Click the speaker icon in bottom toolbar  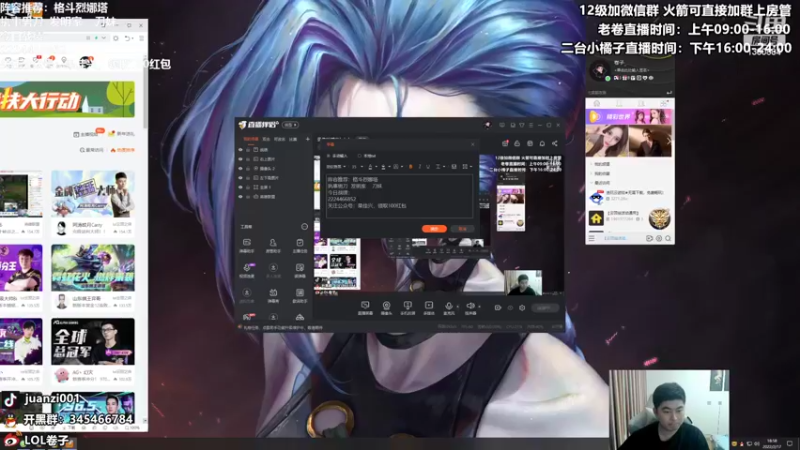(x=470, y=307)
